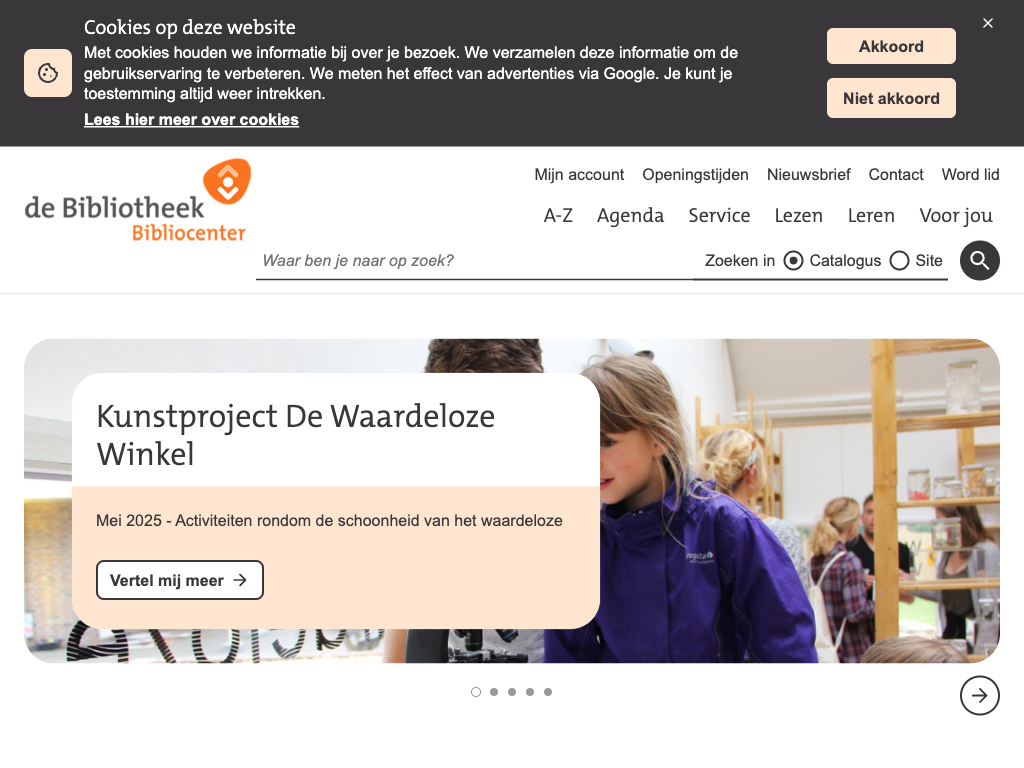Focus the 'Waar ben je naar op zoek?' field
This screenshot has width=1024, height=768.
tap(473, 261)
